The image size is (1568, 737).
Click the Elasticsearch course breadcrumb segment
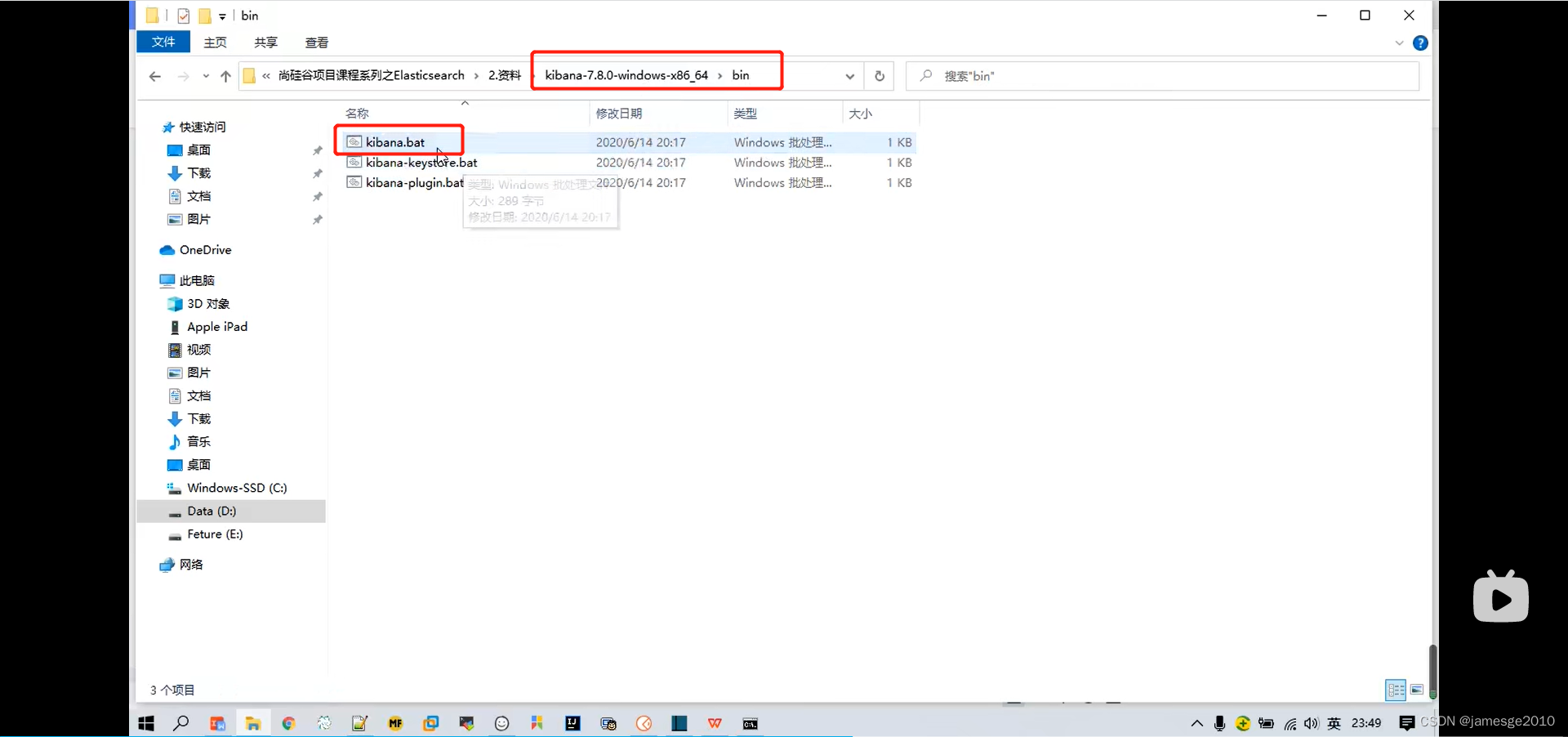(x=372, y=75)
